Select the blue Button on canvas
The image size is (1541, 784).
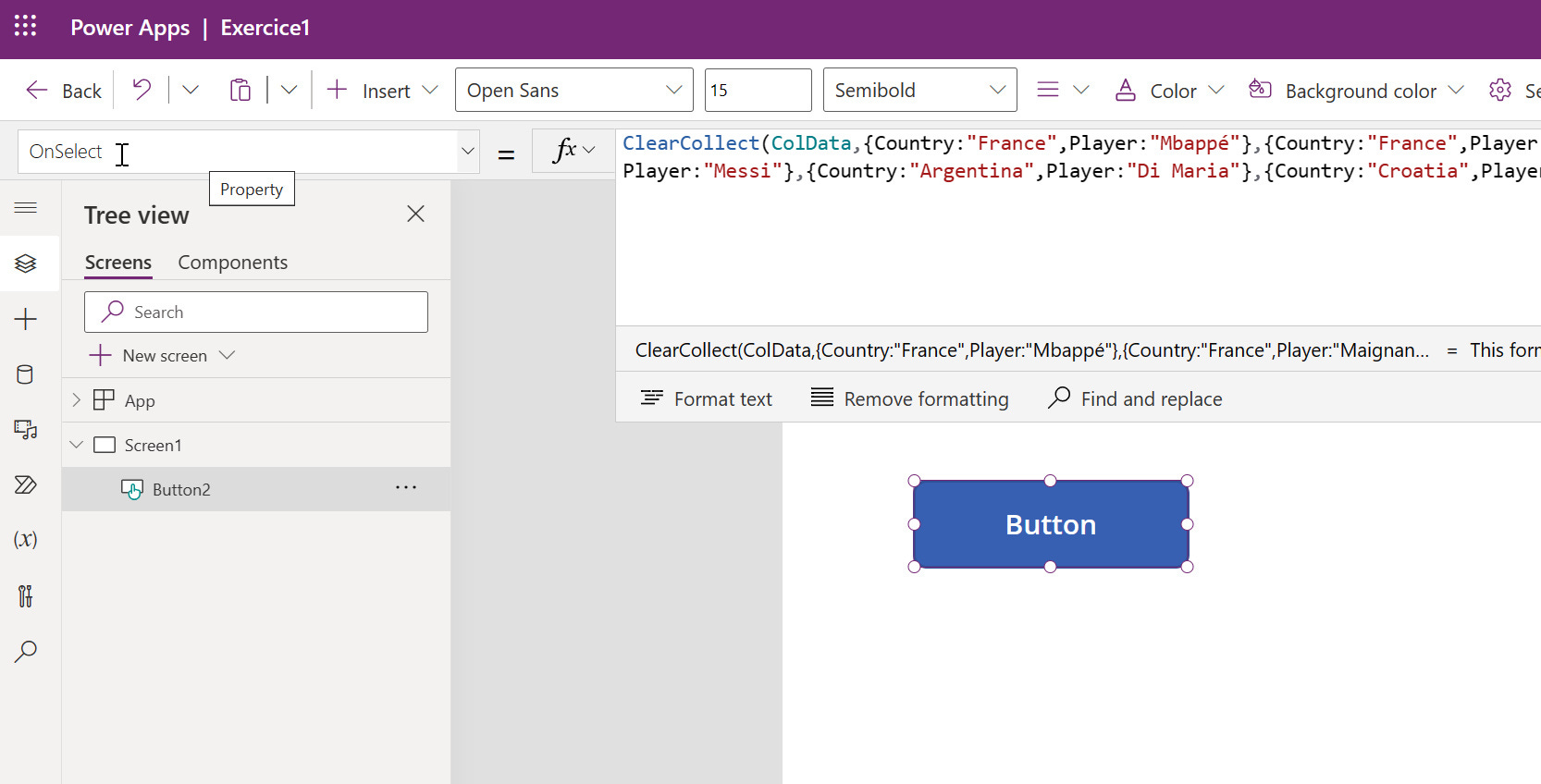tap(1051, 524)
